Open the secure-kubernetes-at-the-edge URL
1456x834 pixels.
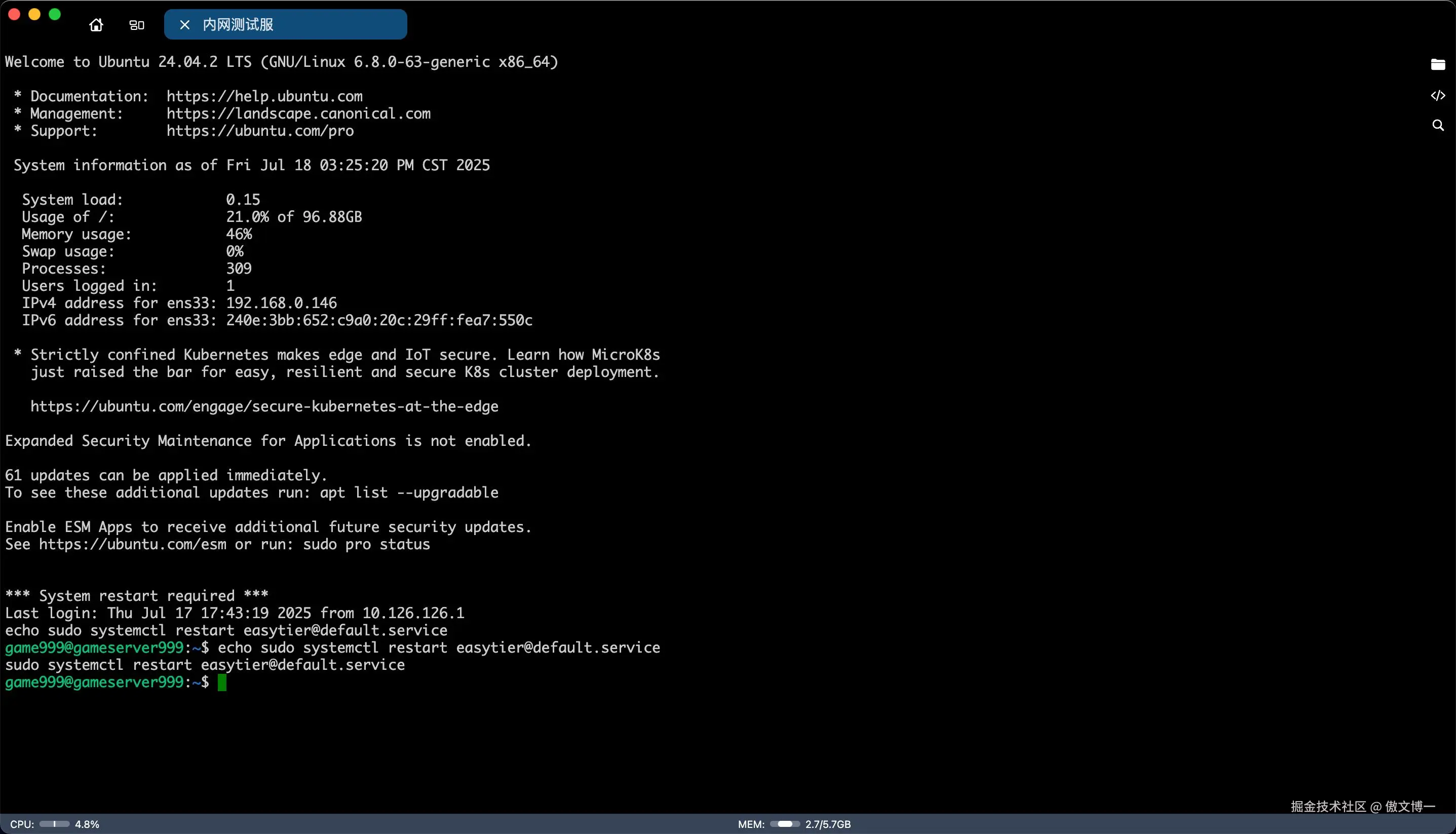coord(264,406)
